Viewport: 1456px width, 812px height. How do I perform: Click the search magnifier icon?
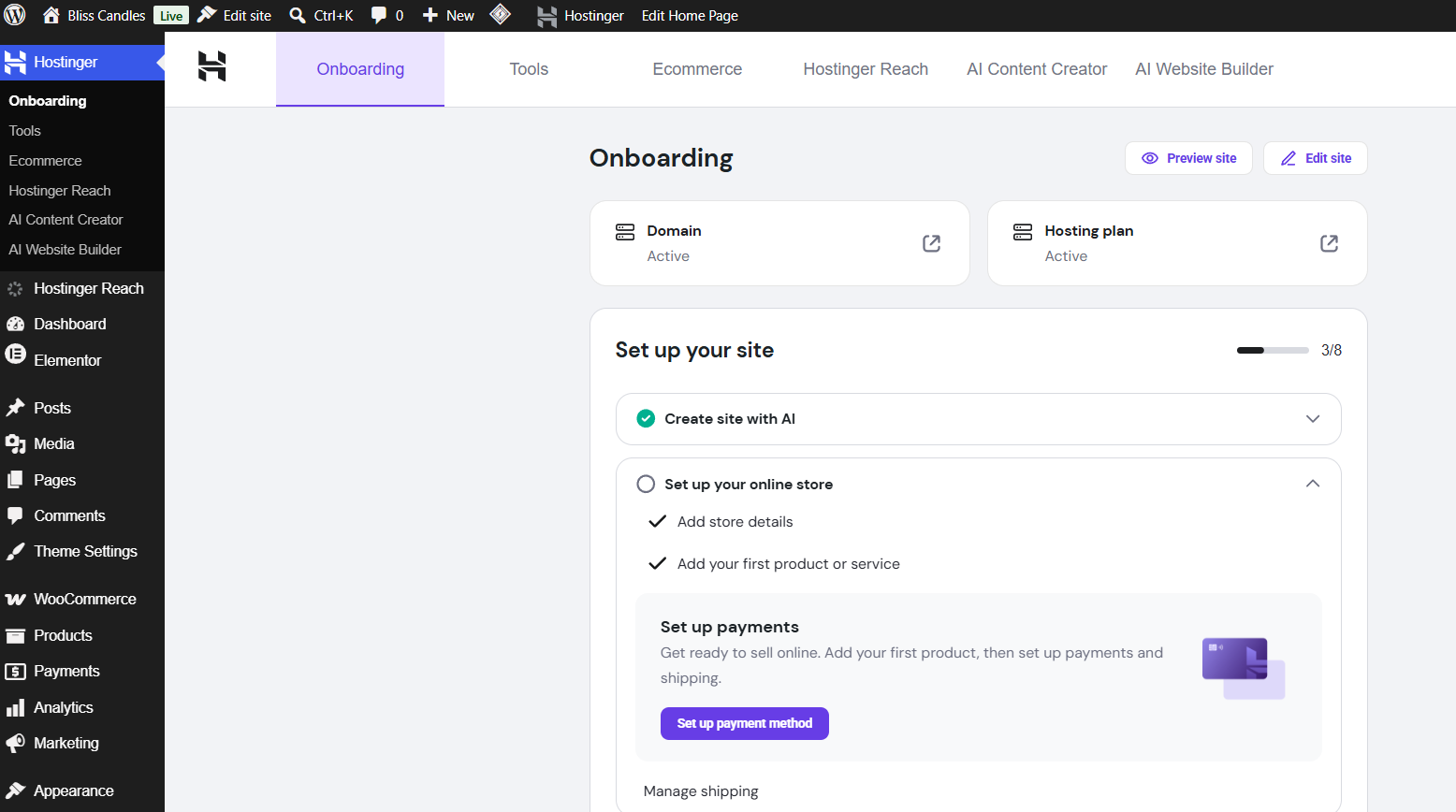click(x=298, y=15)
